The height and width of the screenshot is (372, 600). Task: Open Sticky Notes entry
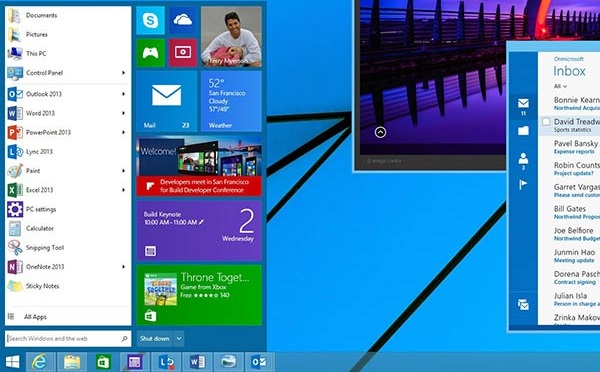(x=69, y=286)
